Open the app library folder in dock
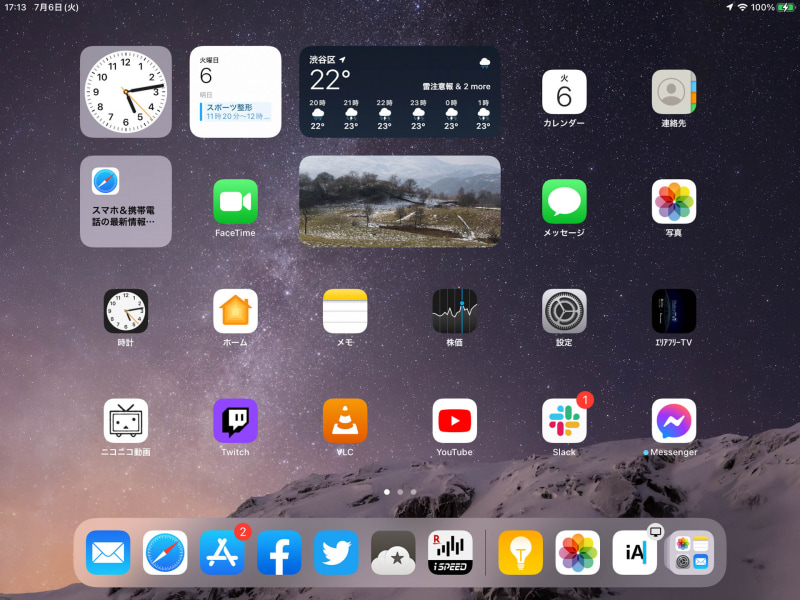This screenshot has width=800, height=600. tap(692, 553)
